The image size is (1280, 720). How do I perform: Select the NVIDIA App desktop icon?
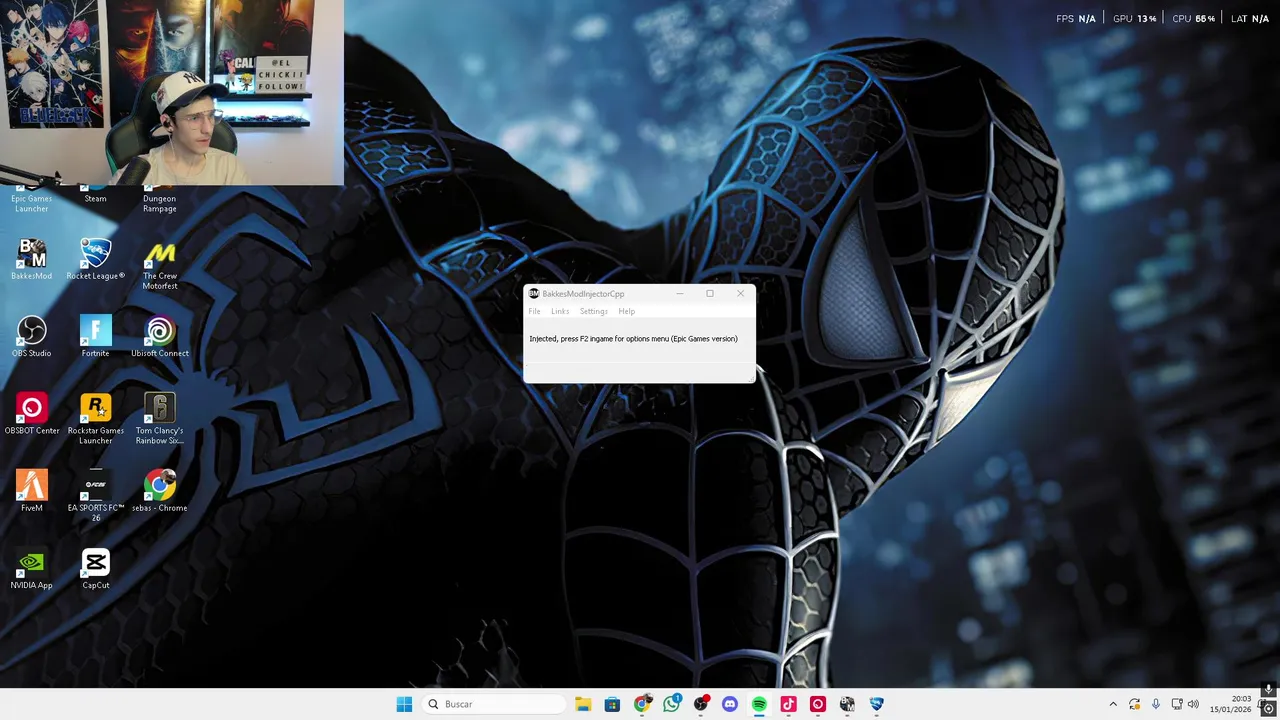pos(31,568)
